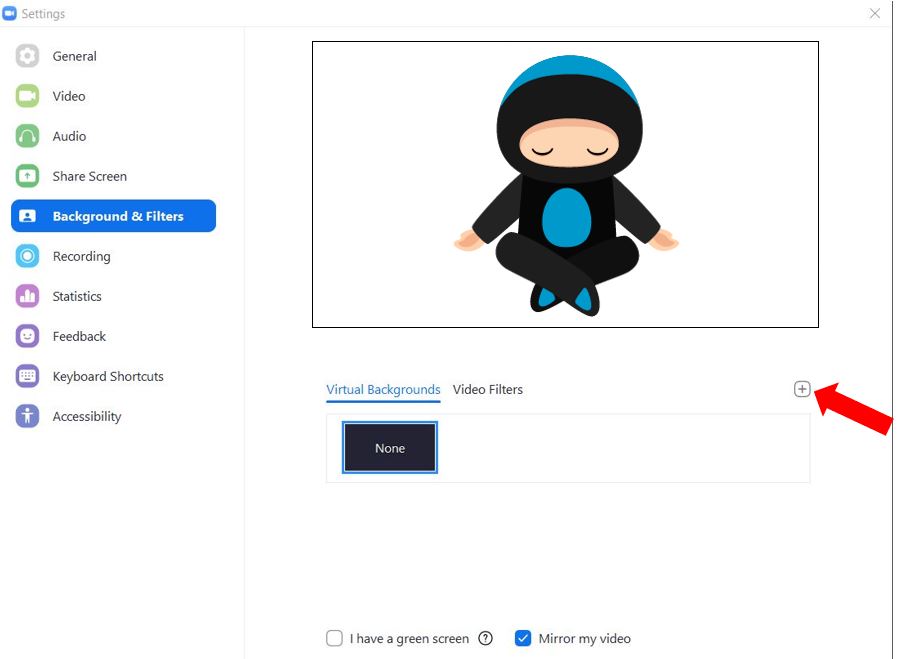Click the Statistics bar chart icon
900x659 pixels.
(x=27, y=296)
